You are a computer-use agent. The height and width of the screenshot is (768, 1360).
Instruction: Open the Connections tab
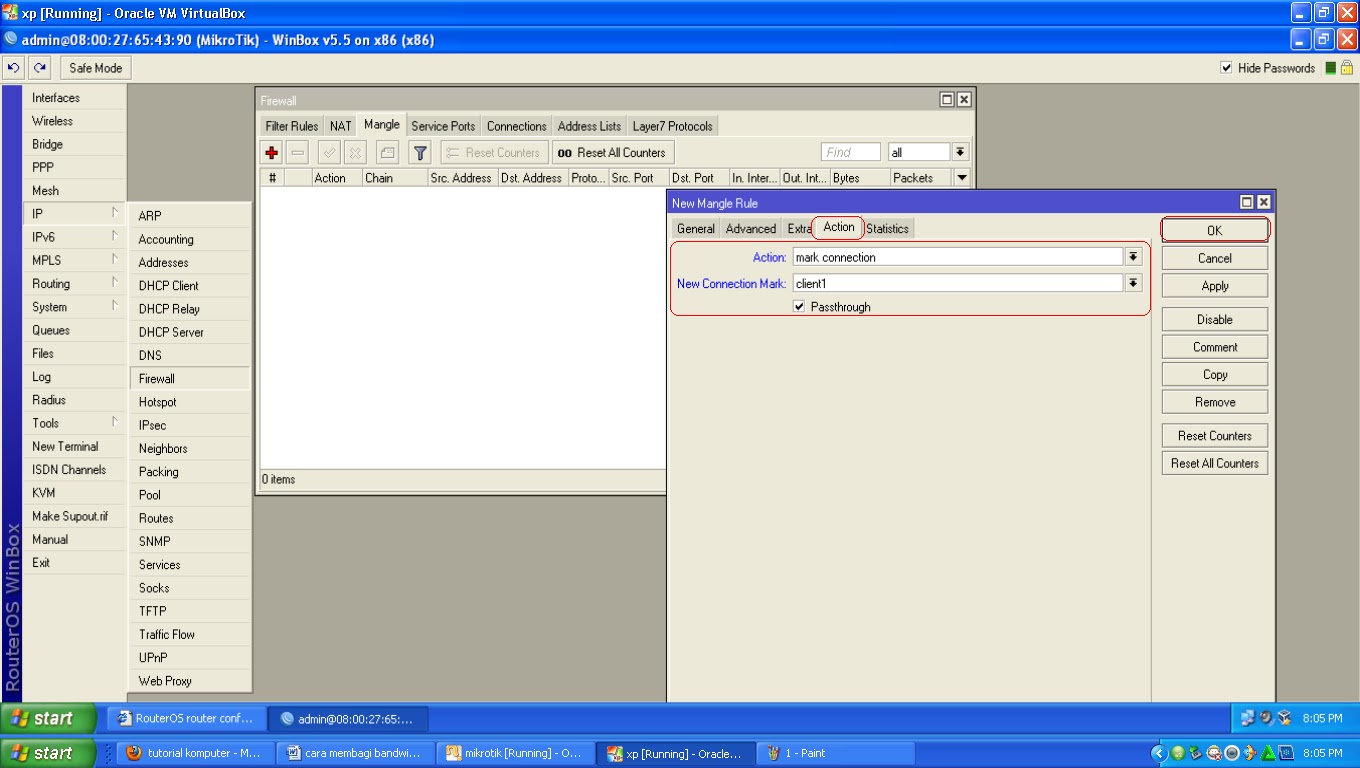(517, 126)
